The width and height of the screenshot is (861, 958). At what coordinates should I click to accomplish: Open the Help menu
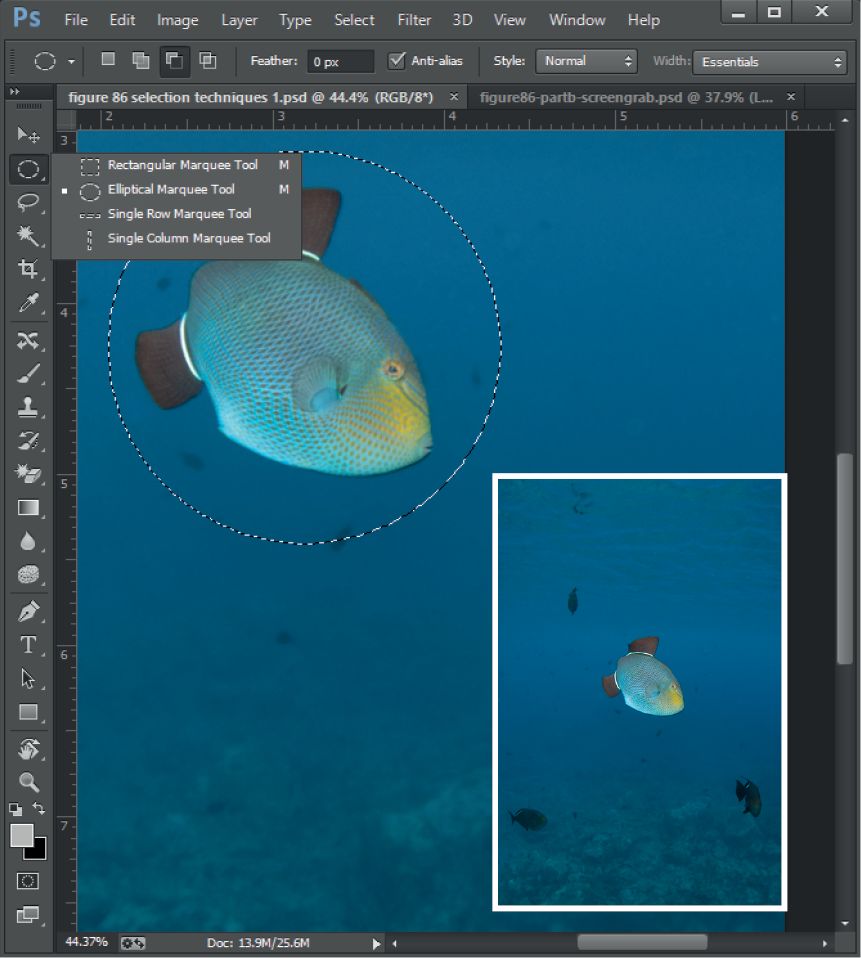pos(644,20)
